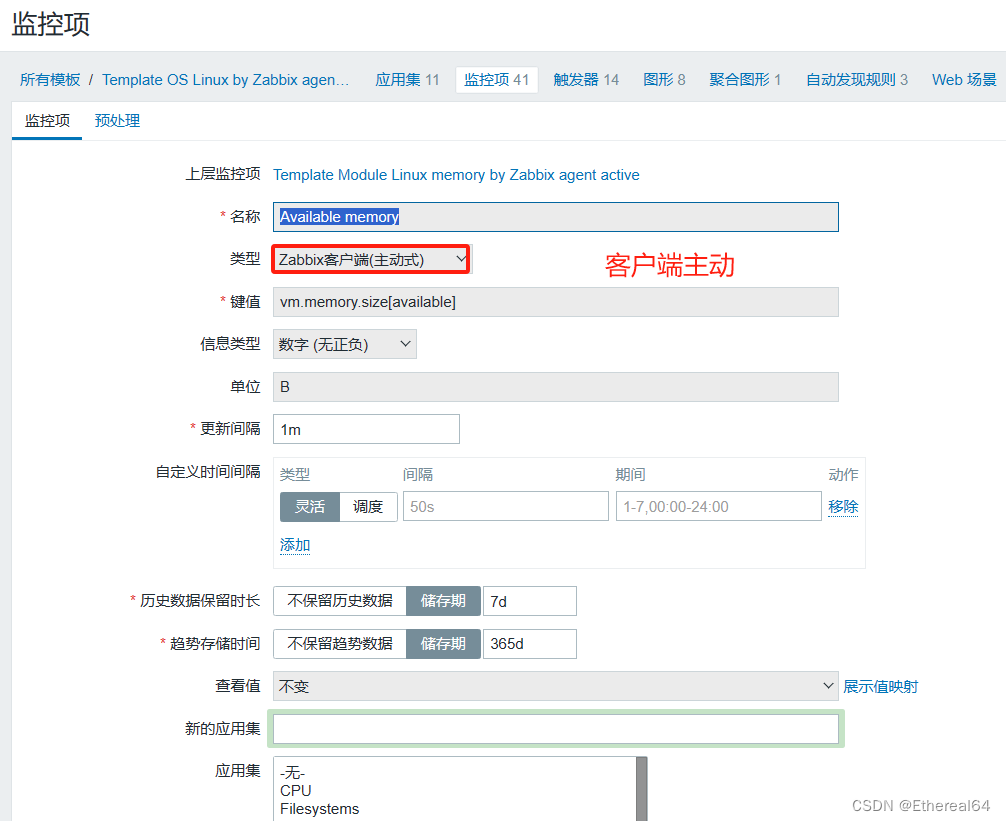Expand the 查看值 dropdown showing 不变
Screen dimensions: 1006x821
click(556, 686)
